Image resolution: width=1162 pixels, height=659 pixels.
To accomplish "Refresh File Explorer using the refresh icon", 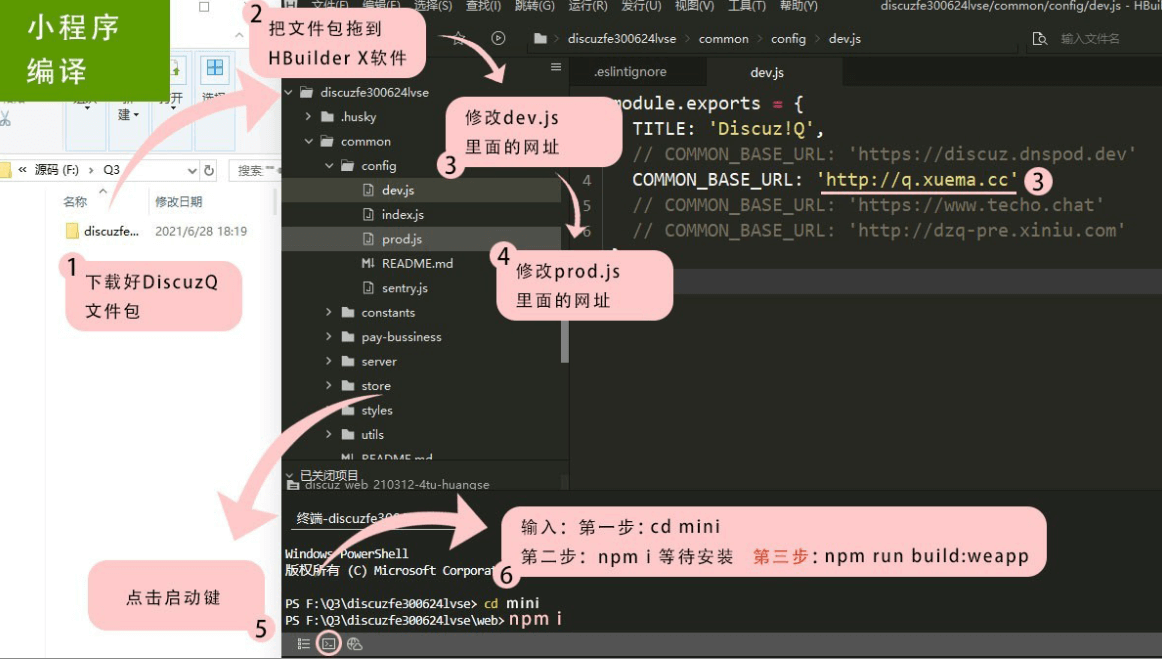I will pyautogui.click(x=208, y=171).
